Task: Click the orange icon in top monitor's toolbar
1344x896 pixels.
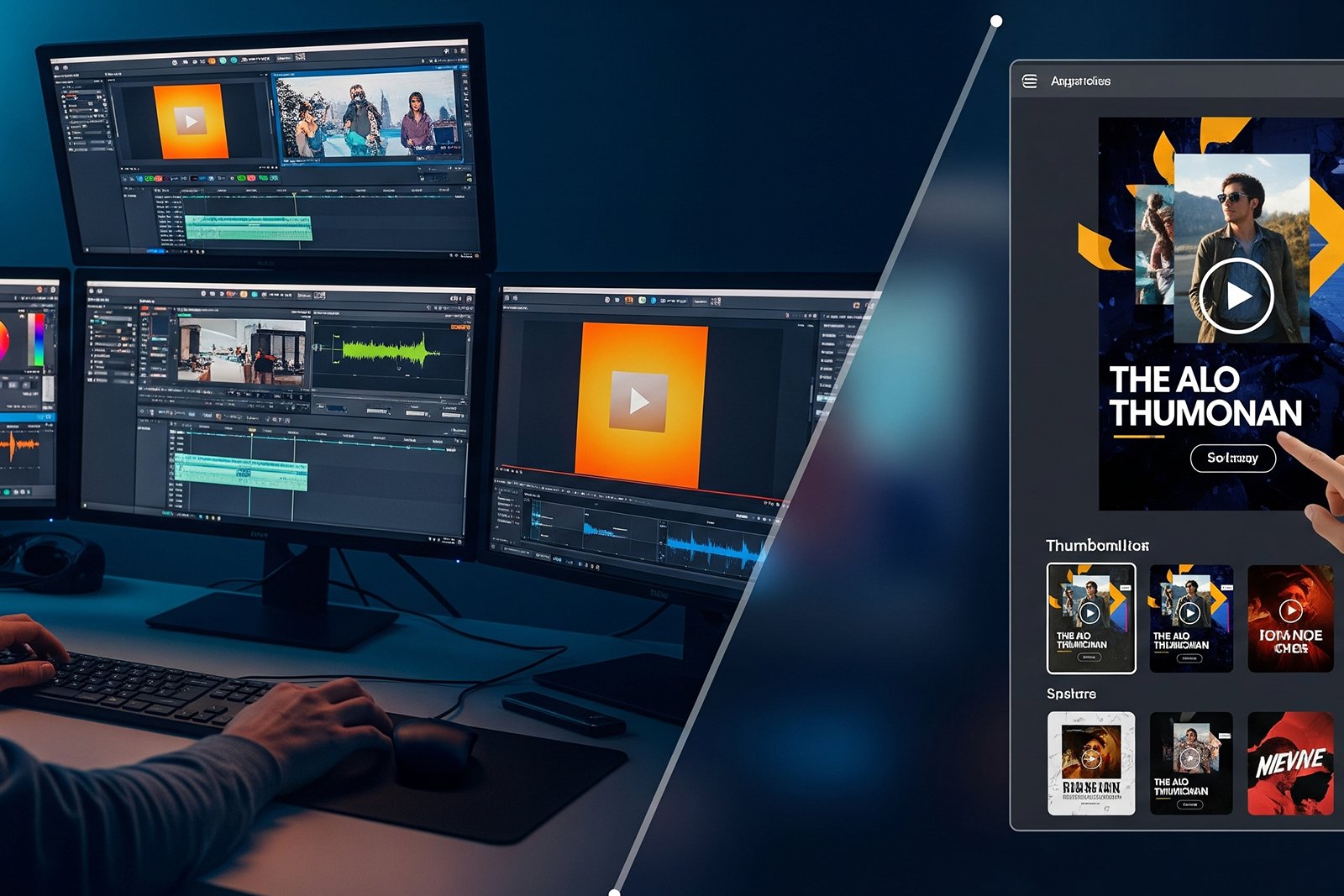Action: tap(212, 61)
